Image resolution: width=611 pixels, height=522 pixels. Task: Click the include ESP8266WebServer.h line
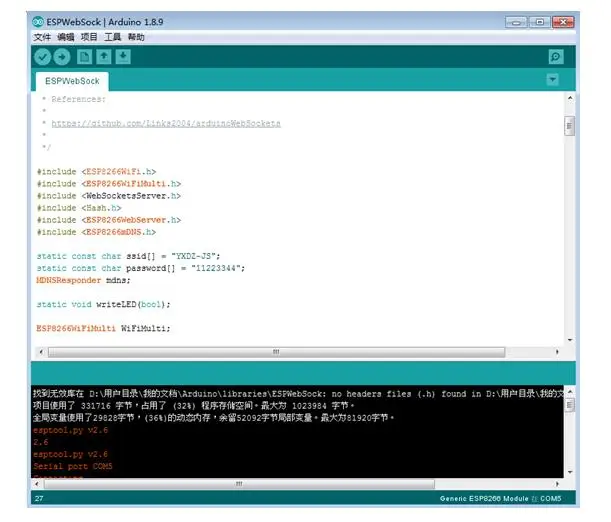109,220
